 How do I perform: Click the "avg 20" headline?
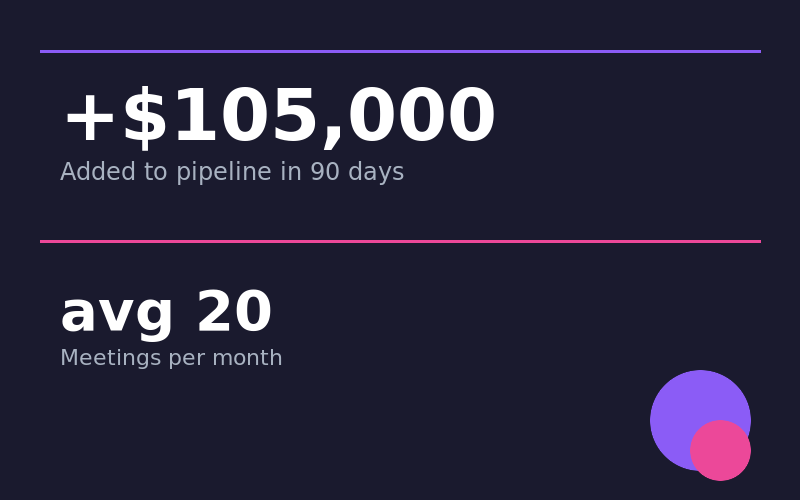tap(166, 314)
